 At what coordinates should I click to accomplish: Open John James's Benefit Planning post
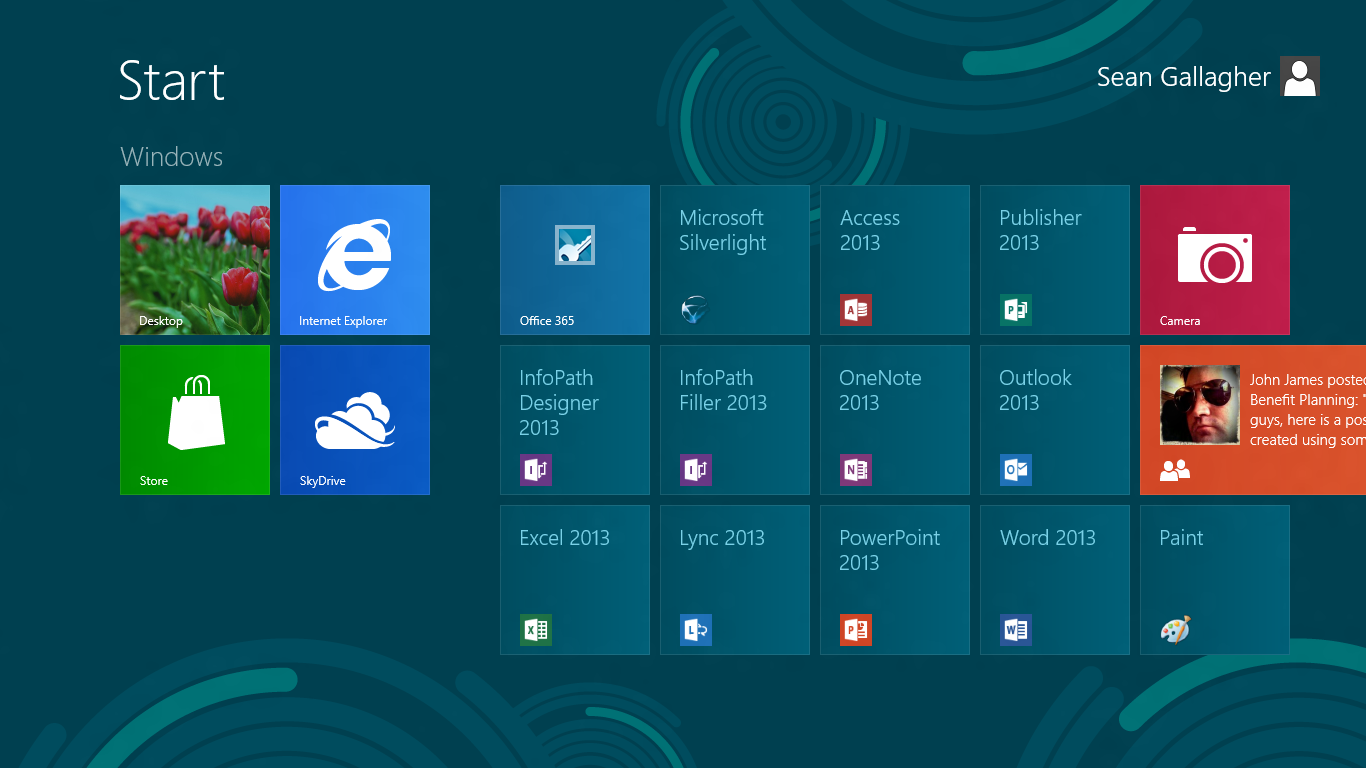pos(1252,420)
